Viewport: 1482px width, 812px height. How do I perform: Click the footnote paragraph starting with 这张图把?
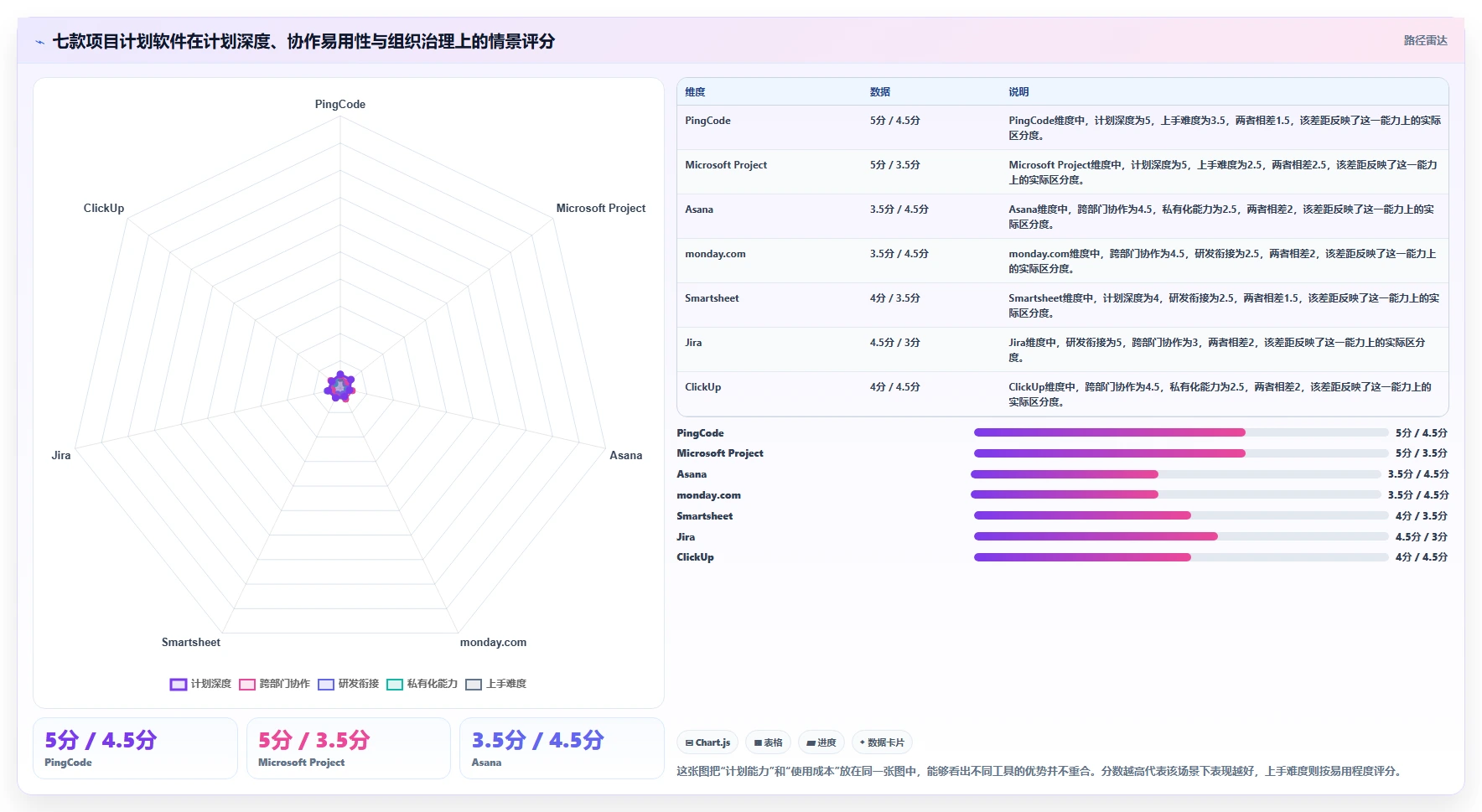pyautogui.click(x=1040, y=771)
